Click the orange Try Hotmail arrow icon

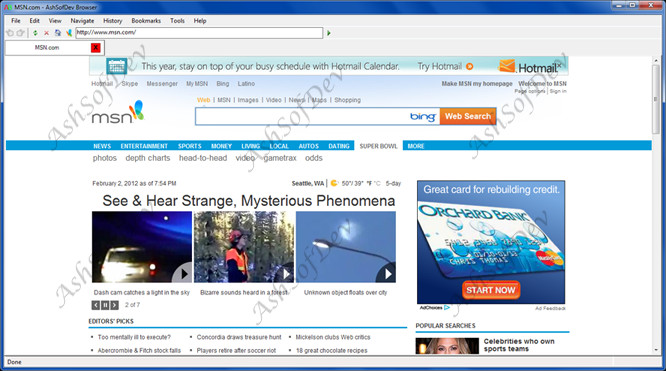pyautogui.click(x=469, y=66)
